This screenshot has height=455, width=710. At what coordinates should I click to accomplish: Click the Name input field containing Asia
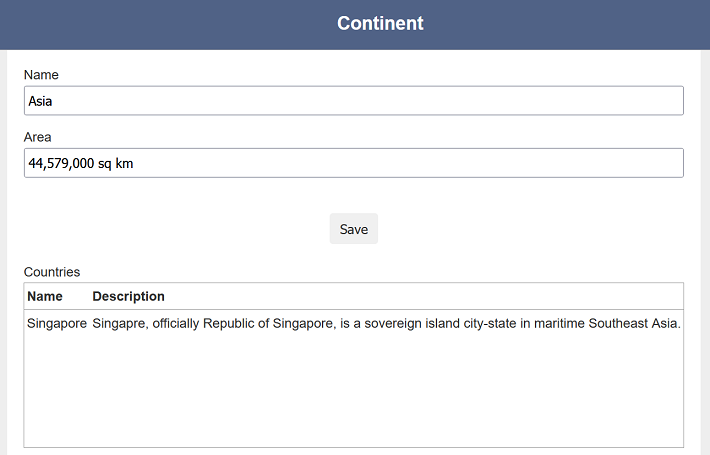tap(354, 101)
